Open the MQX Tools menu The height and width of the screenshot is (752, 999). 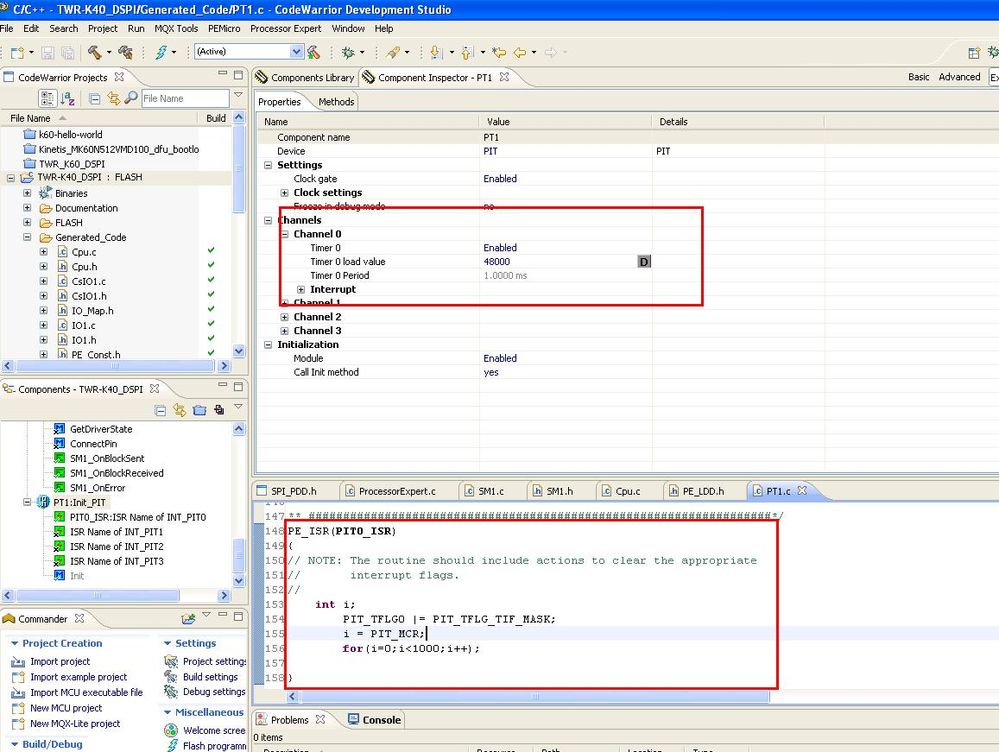tap(176, 29)
